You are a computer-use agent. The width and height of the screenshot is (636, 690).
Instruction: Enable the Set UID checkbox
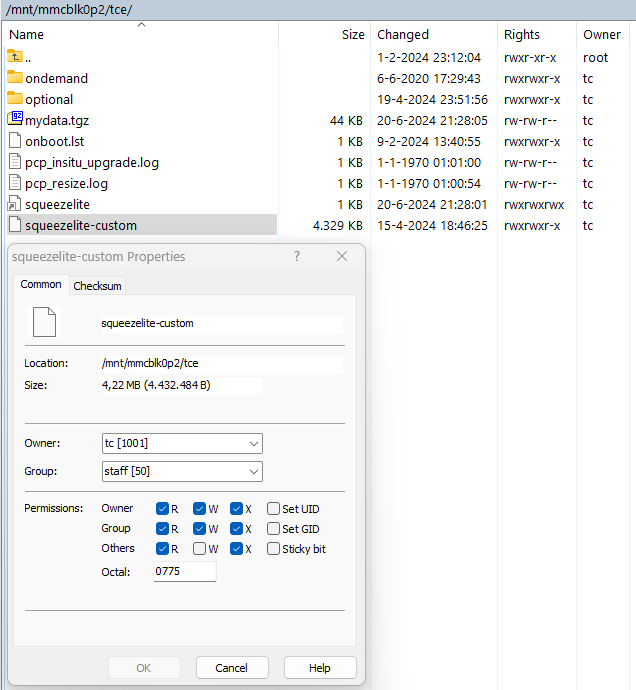(x=273, y=509)
